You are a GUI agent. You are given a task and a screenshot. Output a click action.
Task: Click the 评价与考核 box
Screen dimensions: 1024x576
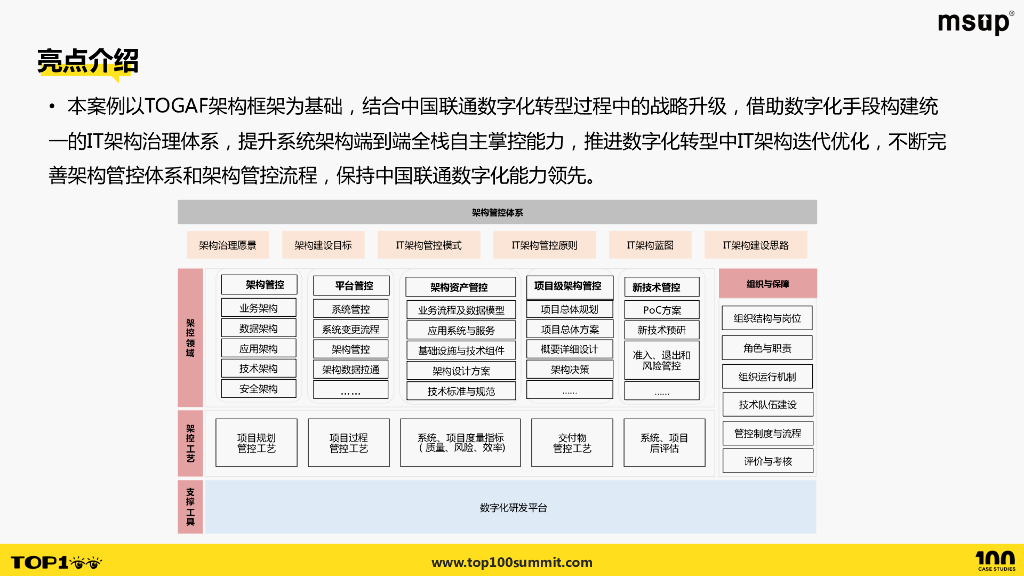767,461
